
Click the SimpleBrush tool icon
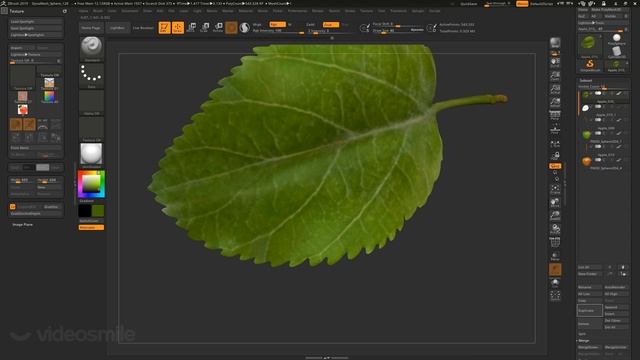coord(589,65)
